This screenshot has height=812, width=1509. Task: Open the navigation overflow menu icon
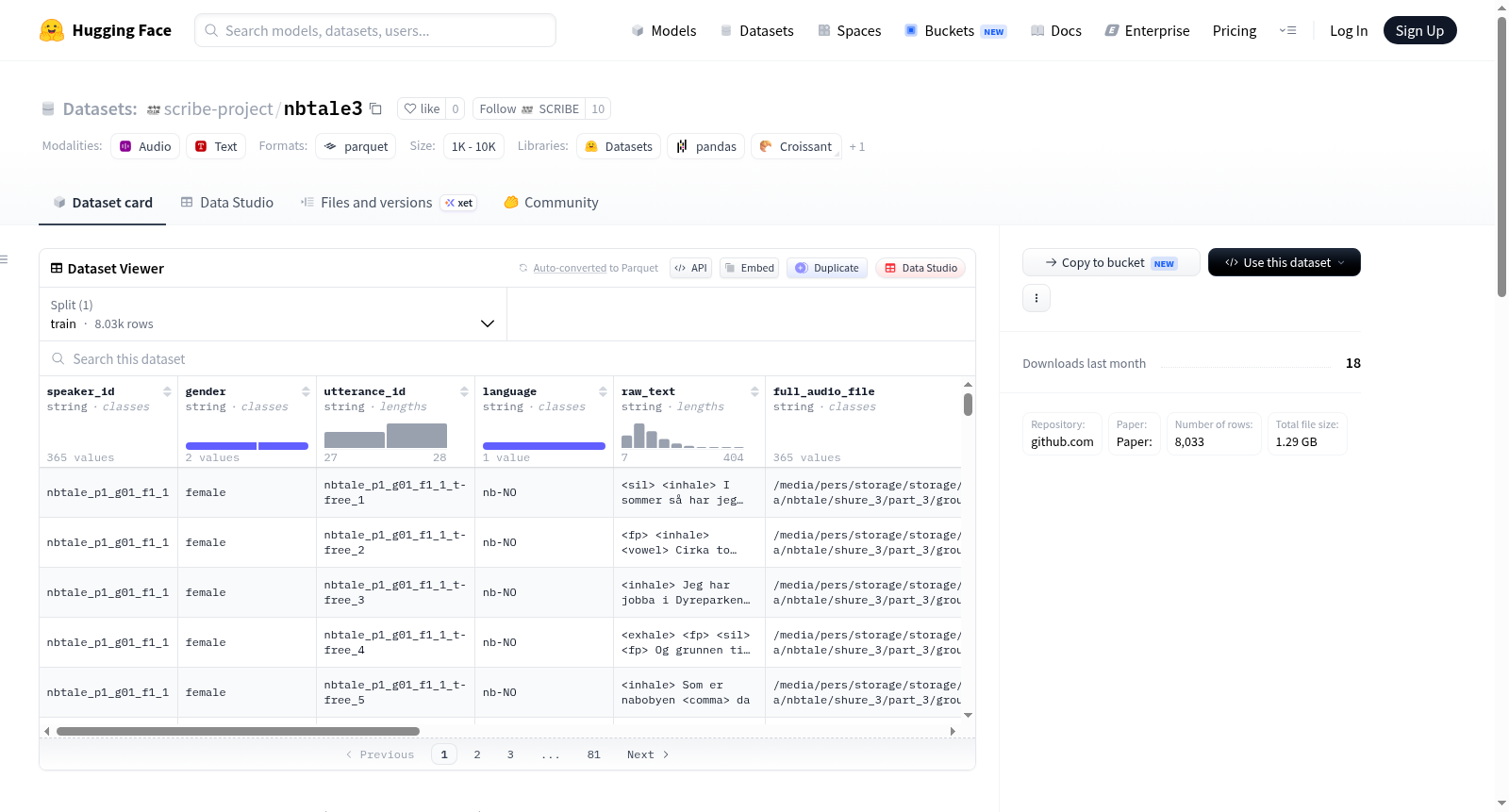(x=1287, y=31)
